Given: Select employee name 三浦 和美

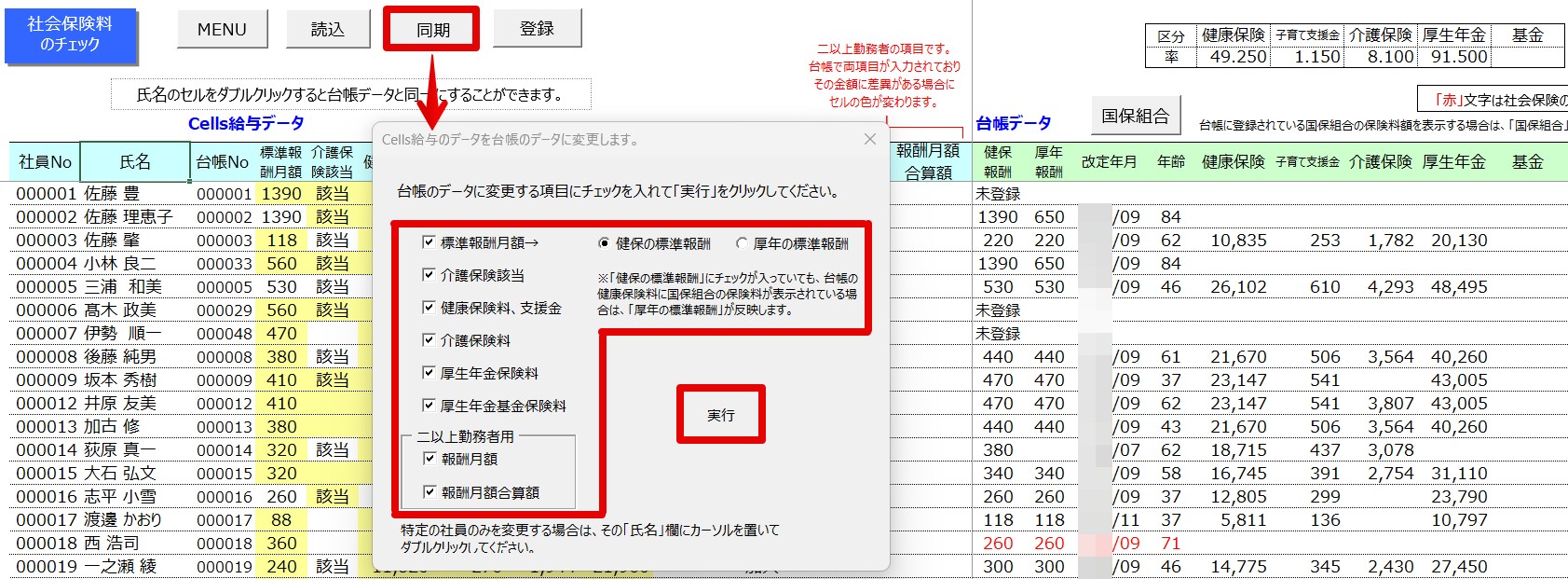Looking at the screenshot, I should [123, 287].
